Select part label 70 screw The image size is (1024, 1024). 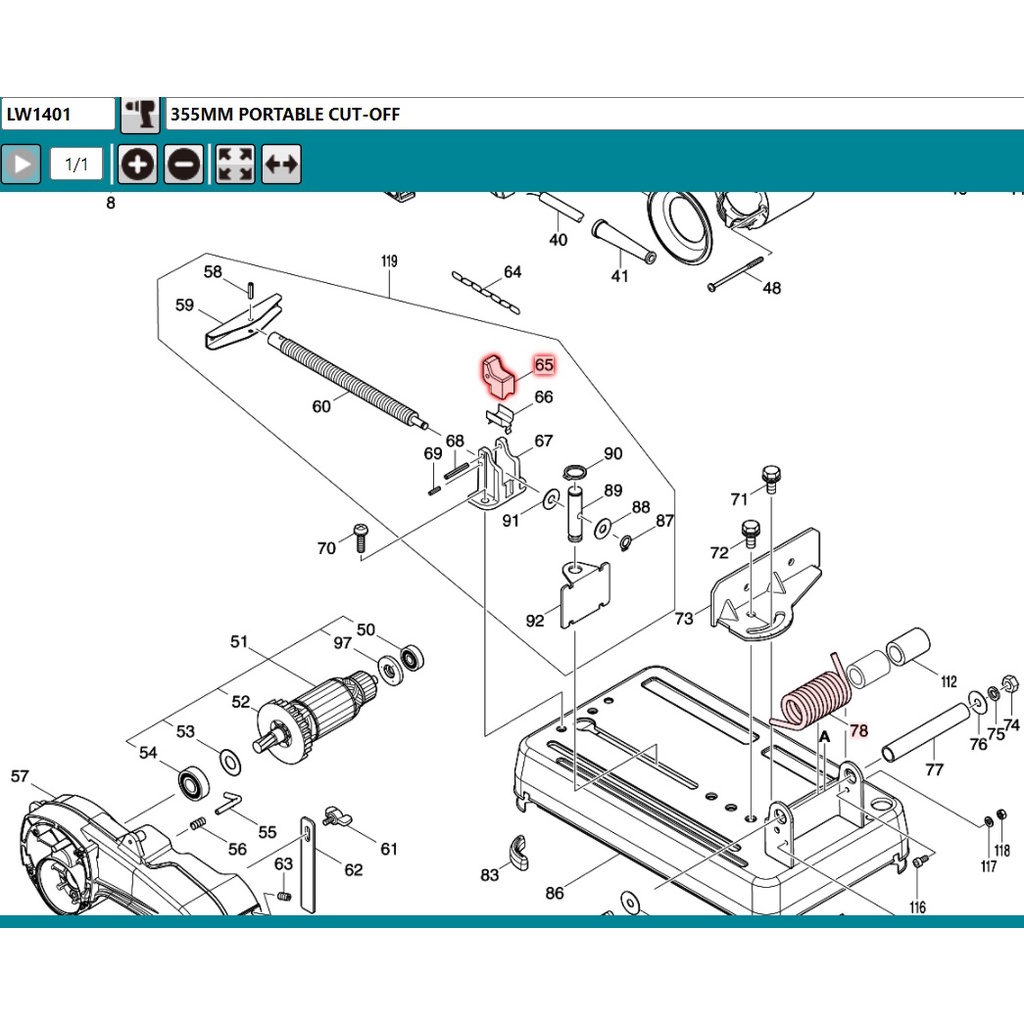pyautogui.click(x=327, y=548)
